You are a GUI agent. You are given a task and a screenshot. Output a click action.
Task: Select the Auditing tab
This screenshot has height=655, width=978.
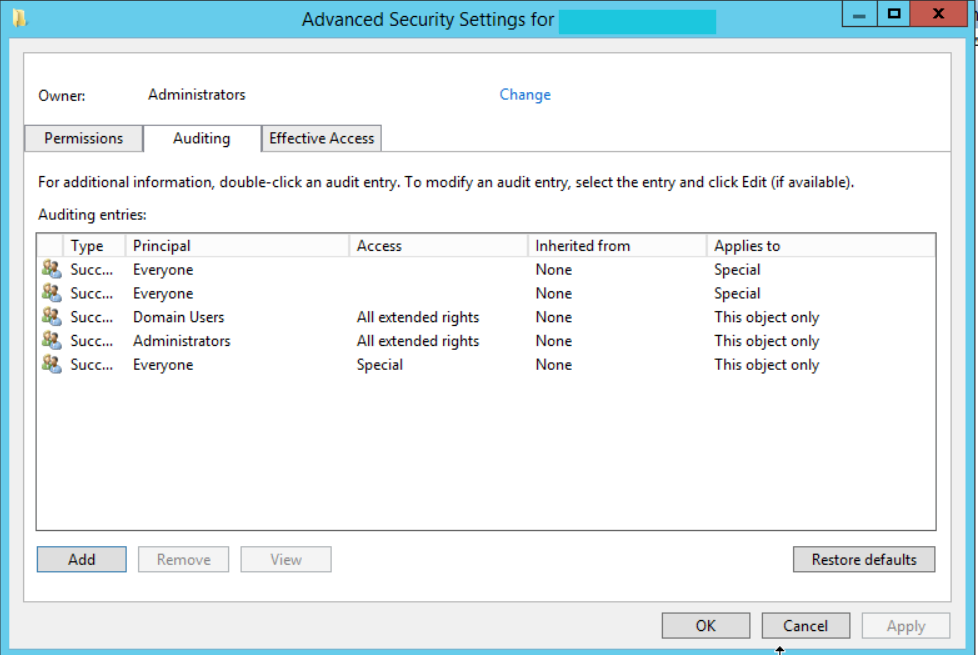pos(202,138)
